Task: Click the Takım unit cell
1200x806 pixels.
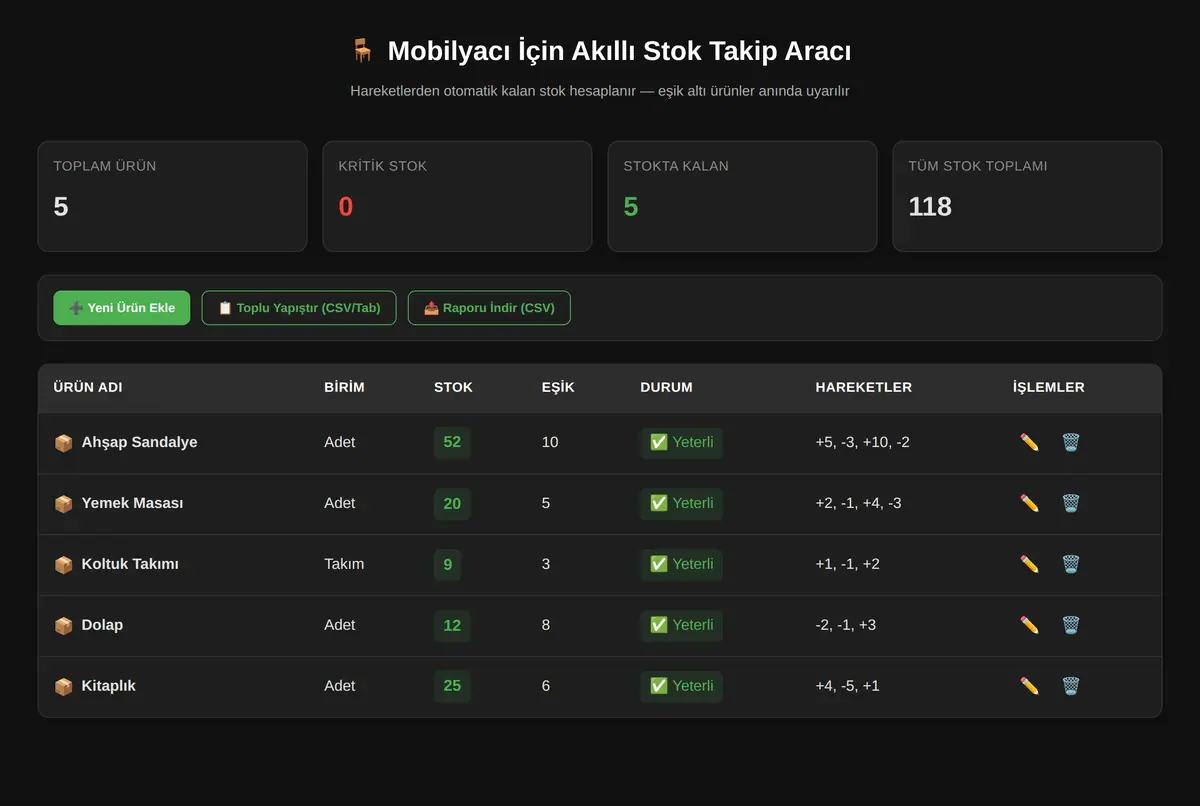Action: tap(344, 564)
